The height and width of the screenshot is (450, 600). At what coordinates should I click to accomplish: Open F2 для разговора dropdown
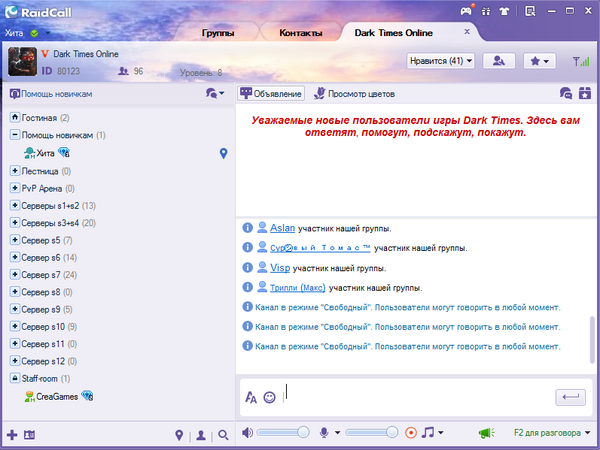click(x=552, y=433)
